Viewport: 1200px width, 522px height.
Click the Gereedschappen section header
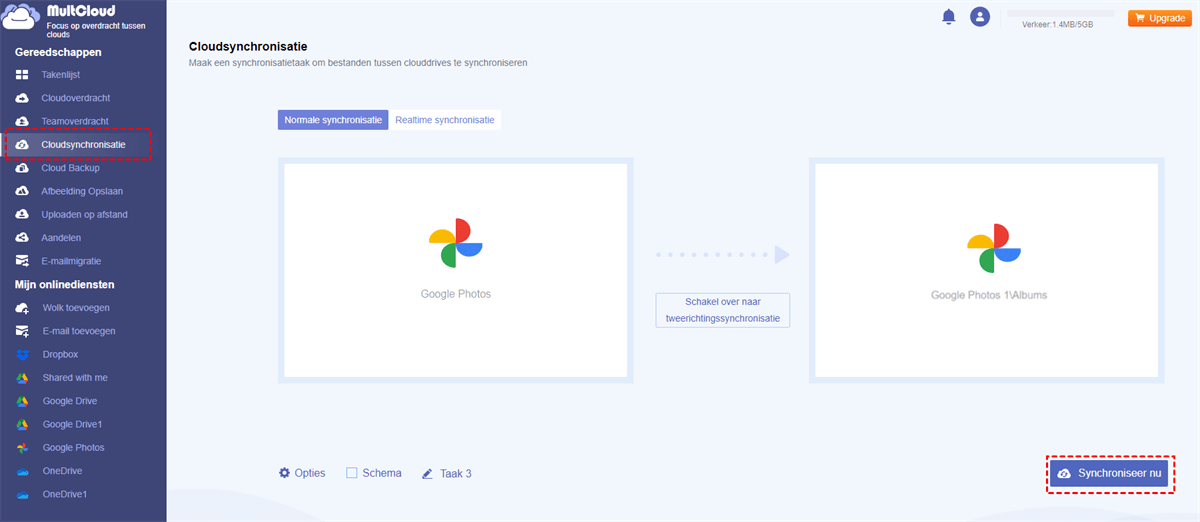click(x=58, y=52)
